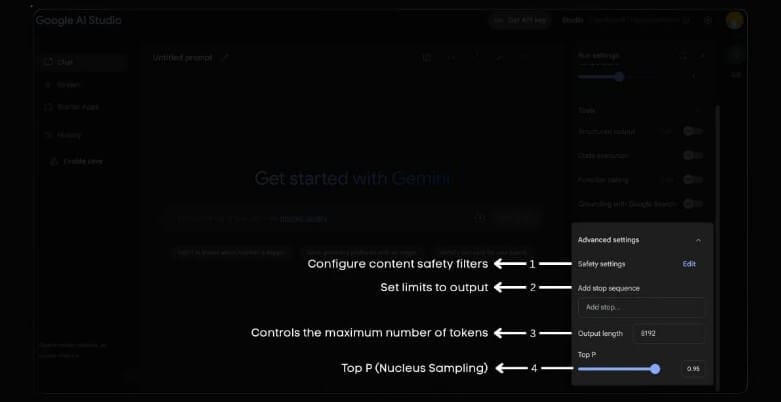Click Edit next to Safety settings
Viewport: 781px width, 402px height.
coord(689,264)
